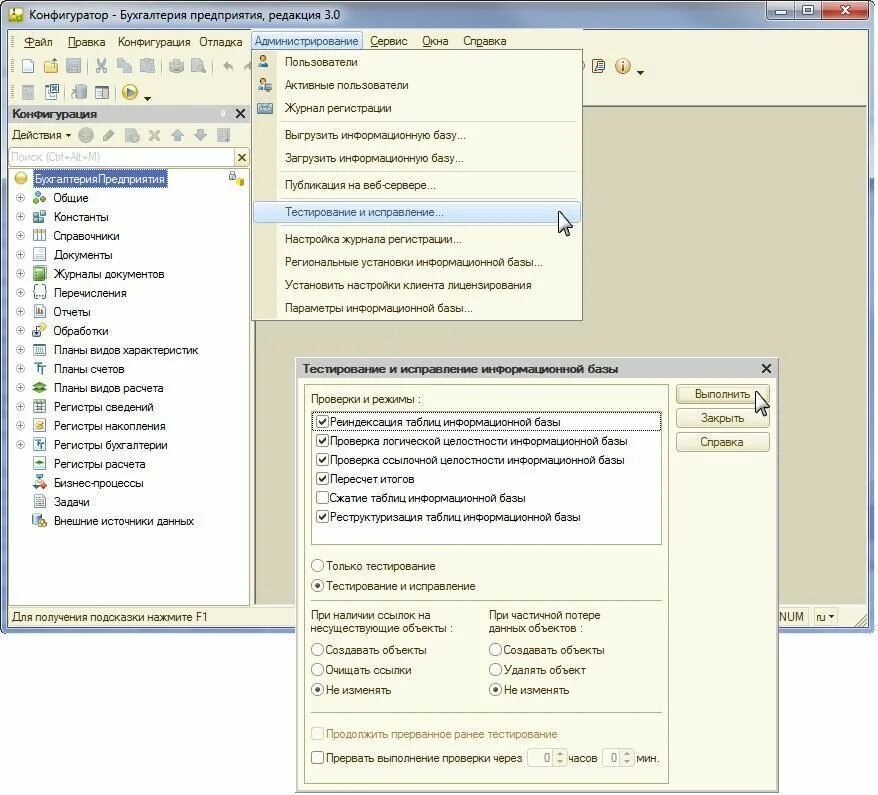
Task: Click the sort grid icon in the Configuration panel toolbar
Action: [x=223, y=135]
